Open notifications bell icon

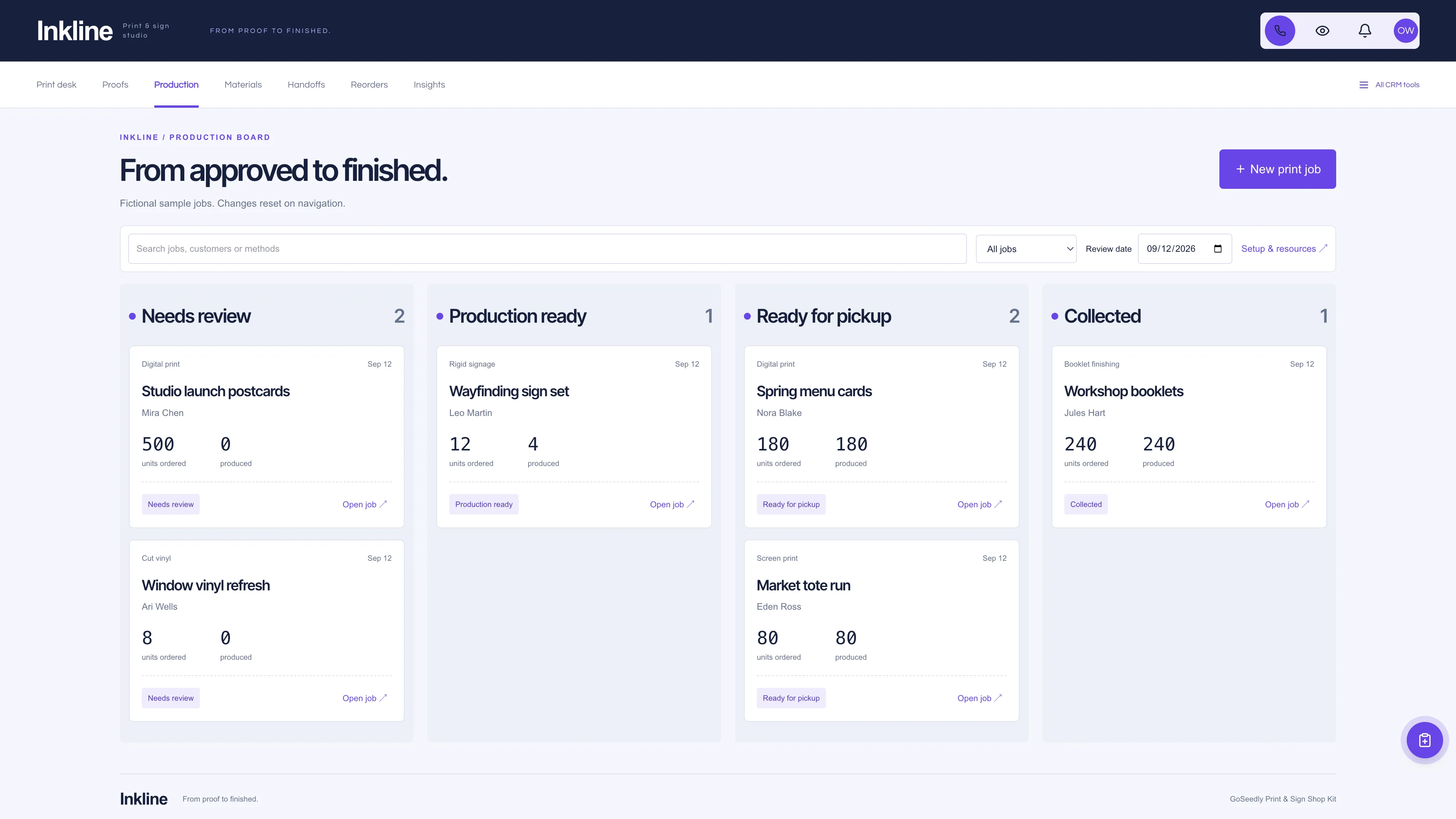coord(1365,30)
